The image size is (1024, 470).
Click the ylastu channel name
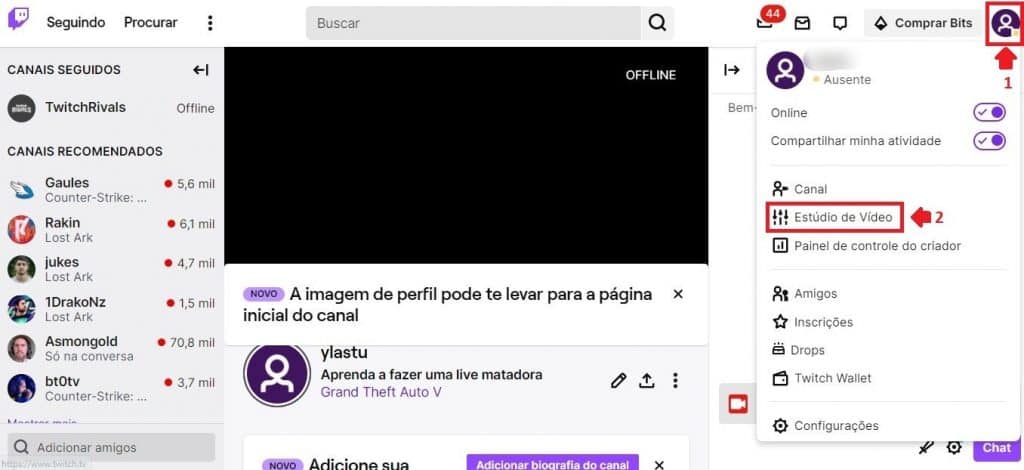[344, 352]
